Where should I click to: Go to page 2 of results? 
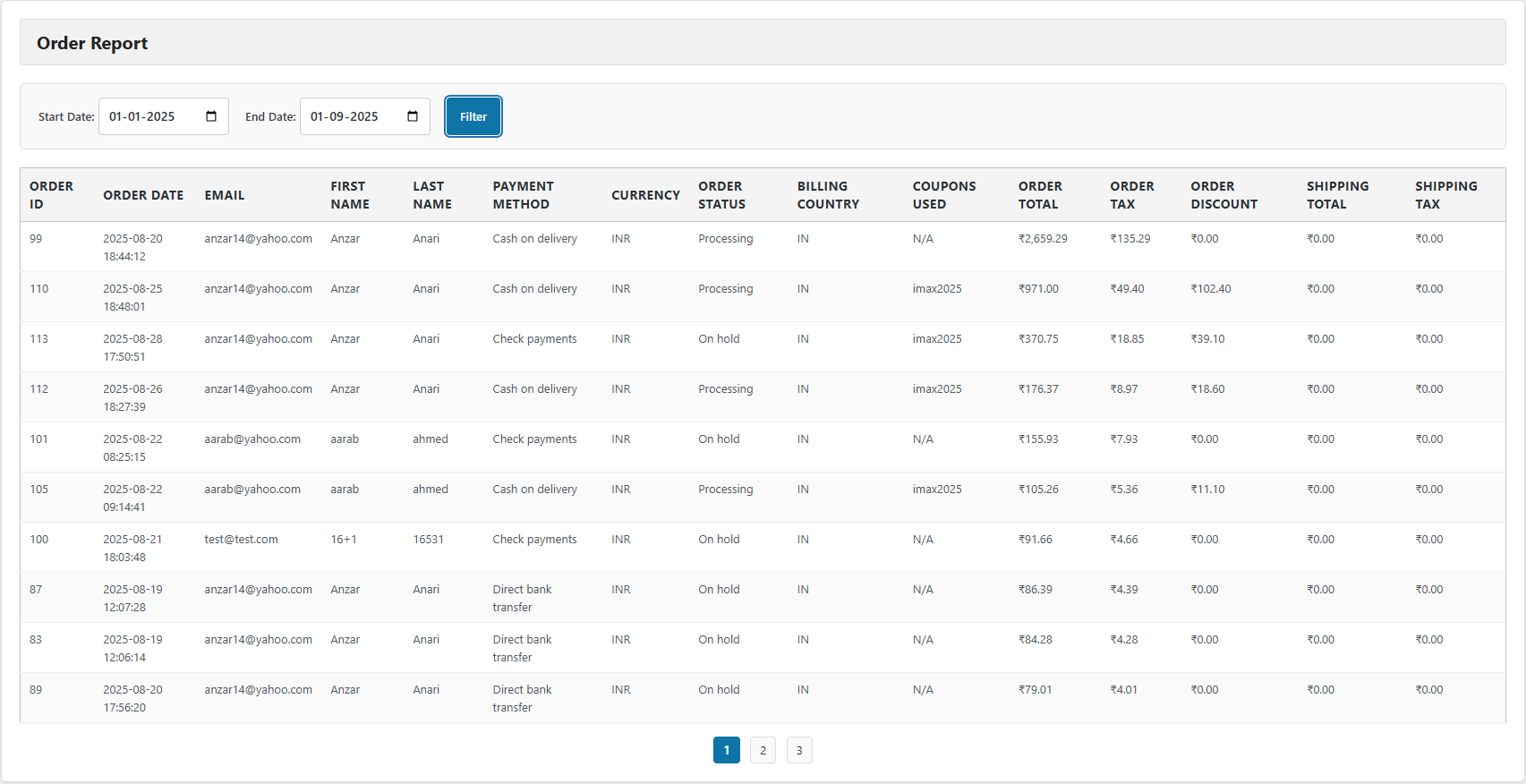(x=763, y=750)
